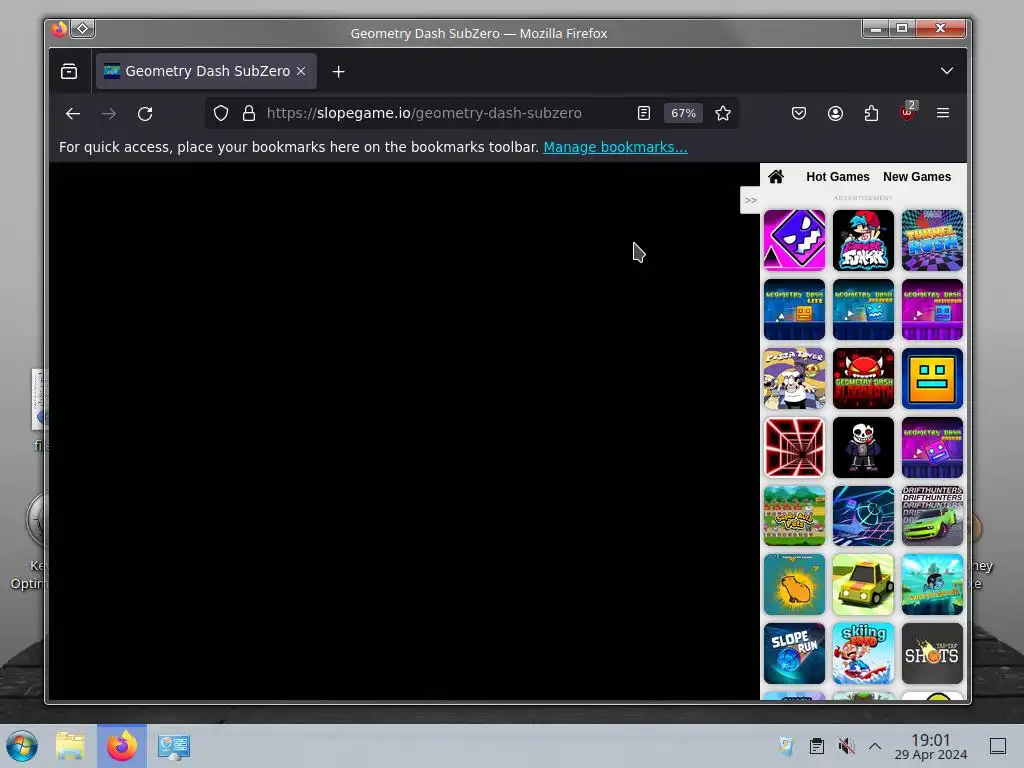Bookmark this page with the star icon
The image size is (1024, 768).
click(x=722, y=113)
